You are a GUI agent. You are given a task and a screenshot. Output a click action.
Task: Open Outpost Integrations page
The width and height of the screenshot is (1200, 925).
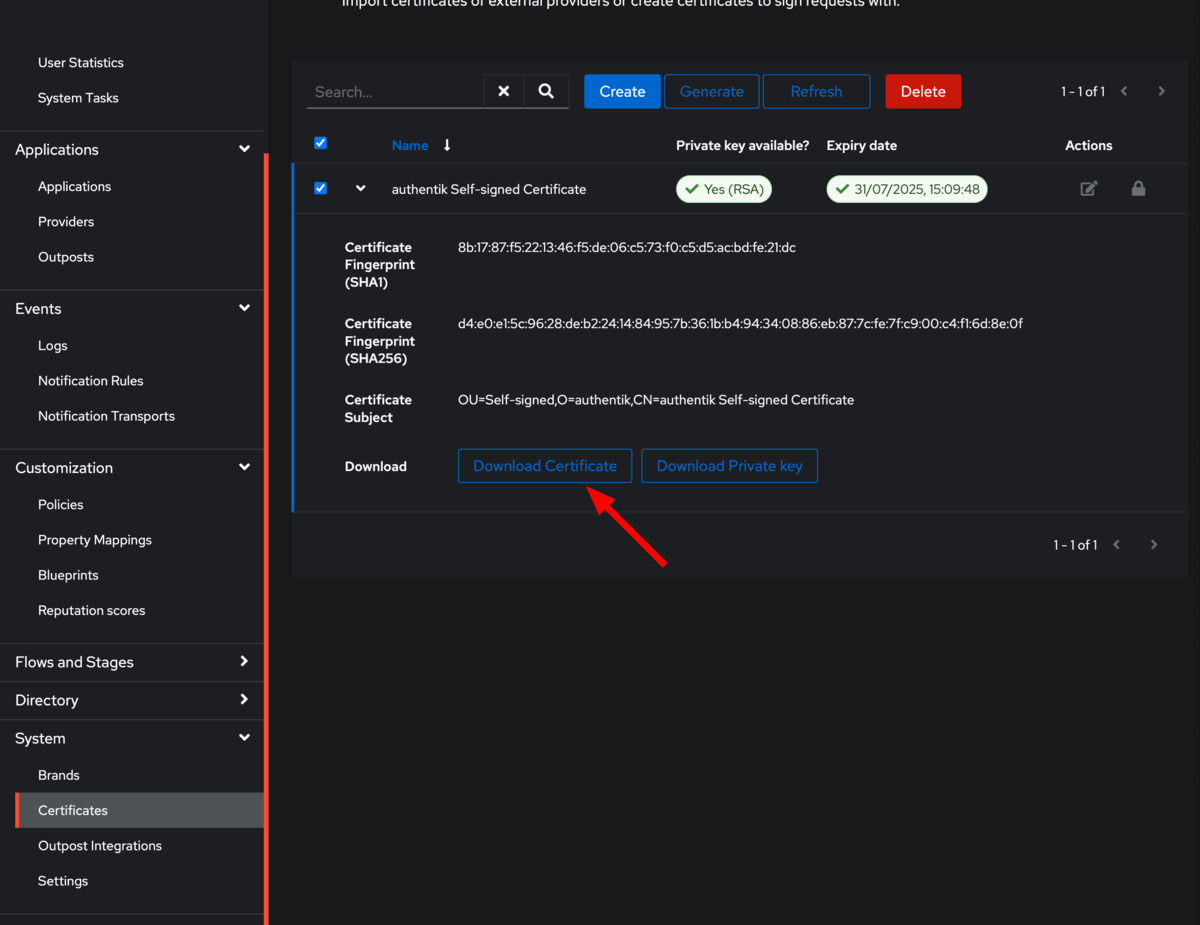[100, 845]
